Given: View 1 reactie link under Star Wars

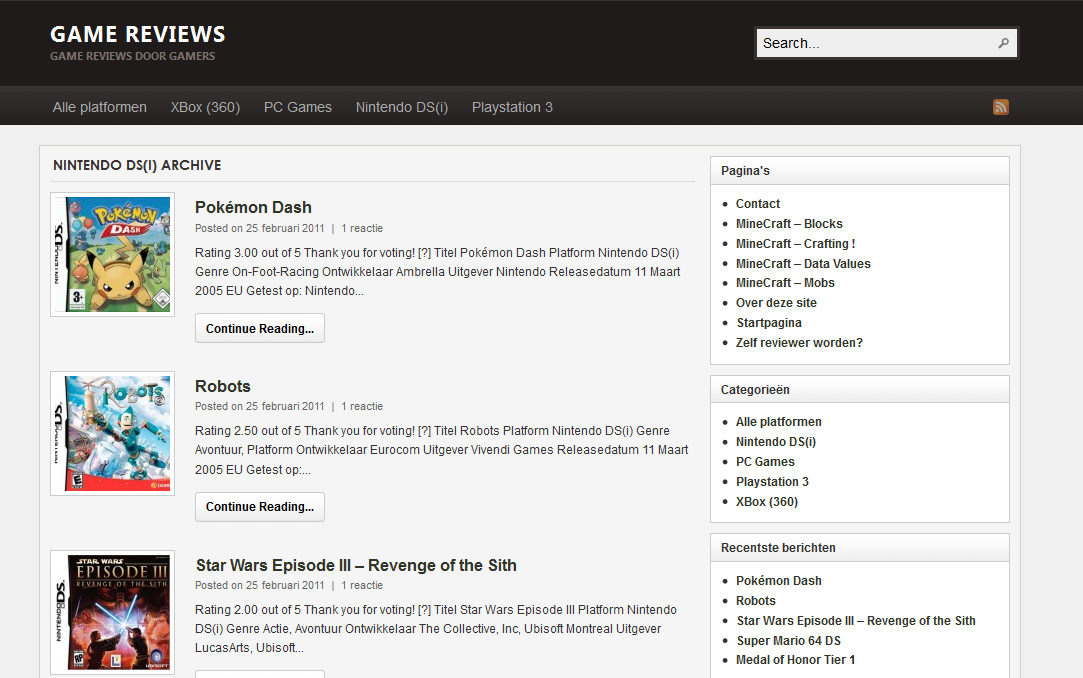Looking at the screenshot, I should (362, 585).
